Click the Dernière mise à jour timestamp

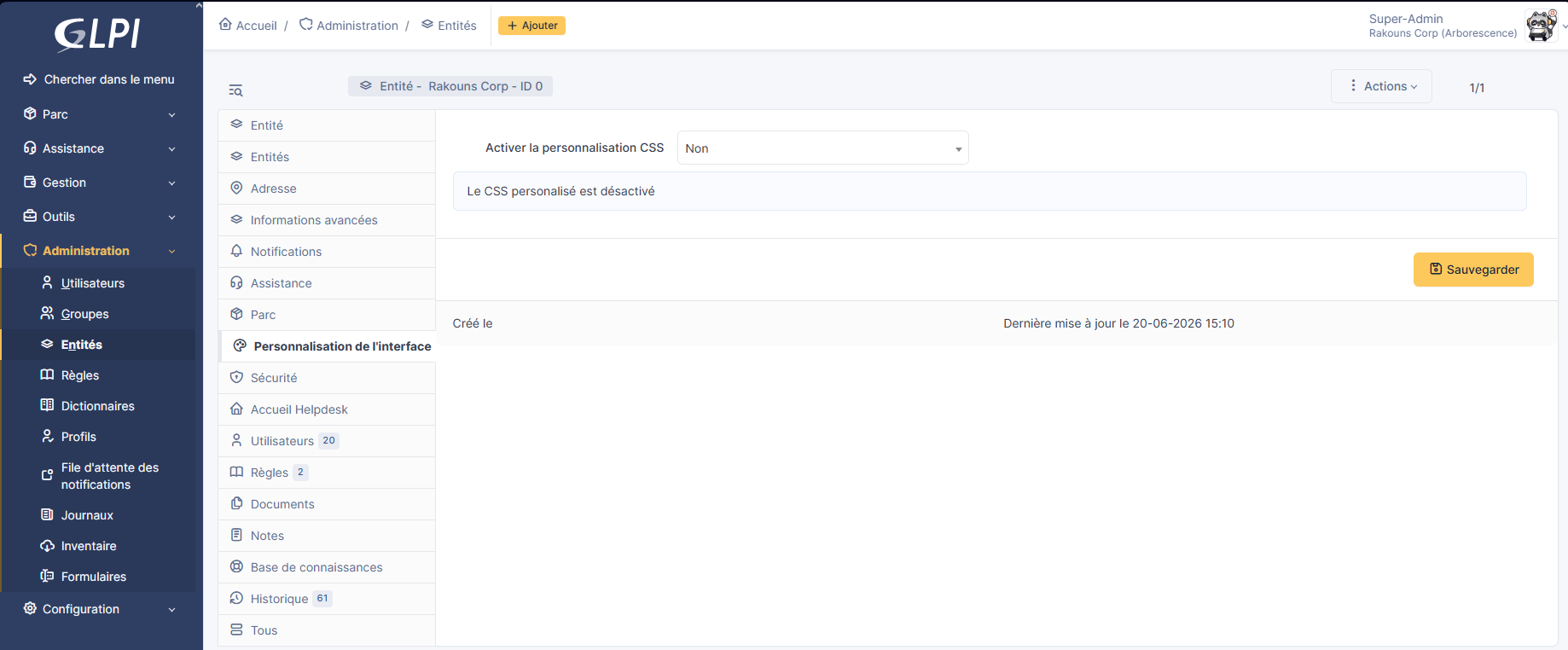pos(1118,323)
